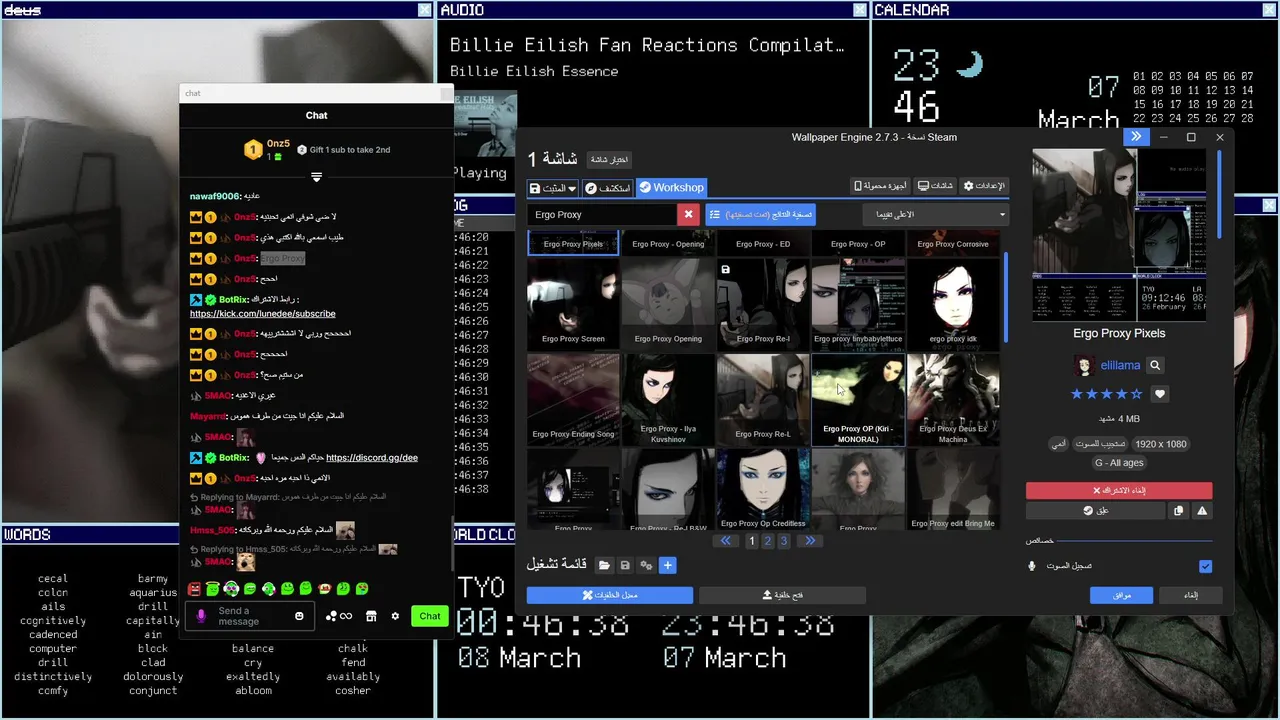Select the Ergo Proxy Opening wallpaper thumbnail
Viewport: 1280px width, 720px height.
pyautogui.click(x=668, y=303)
